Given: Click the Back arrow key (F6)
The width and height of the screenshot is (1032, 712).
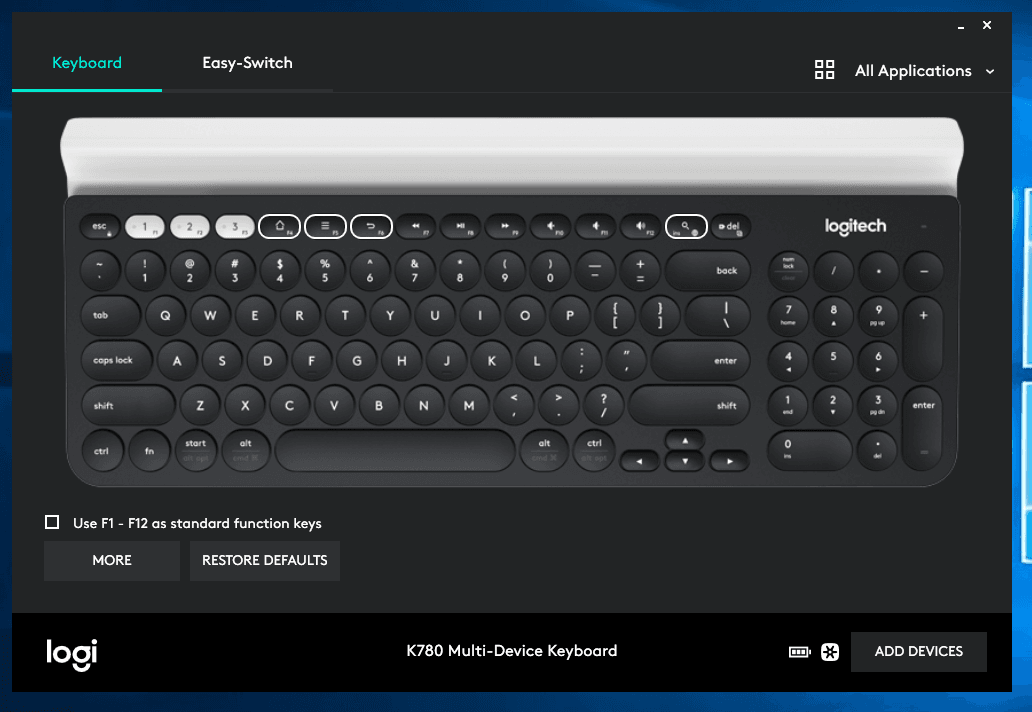Looking at the screenshot, I should click(371, 226).
